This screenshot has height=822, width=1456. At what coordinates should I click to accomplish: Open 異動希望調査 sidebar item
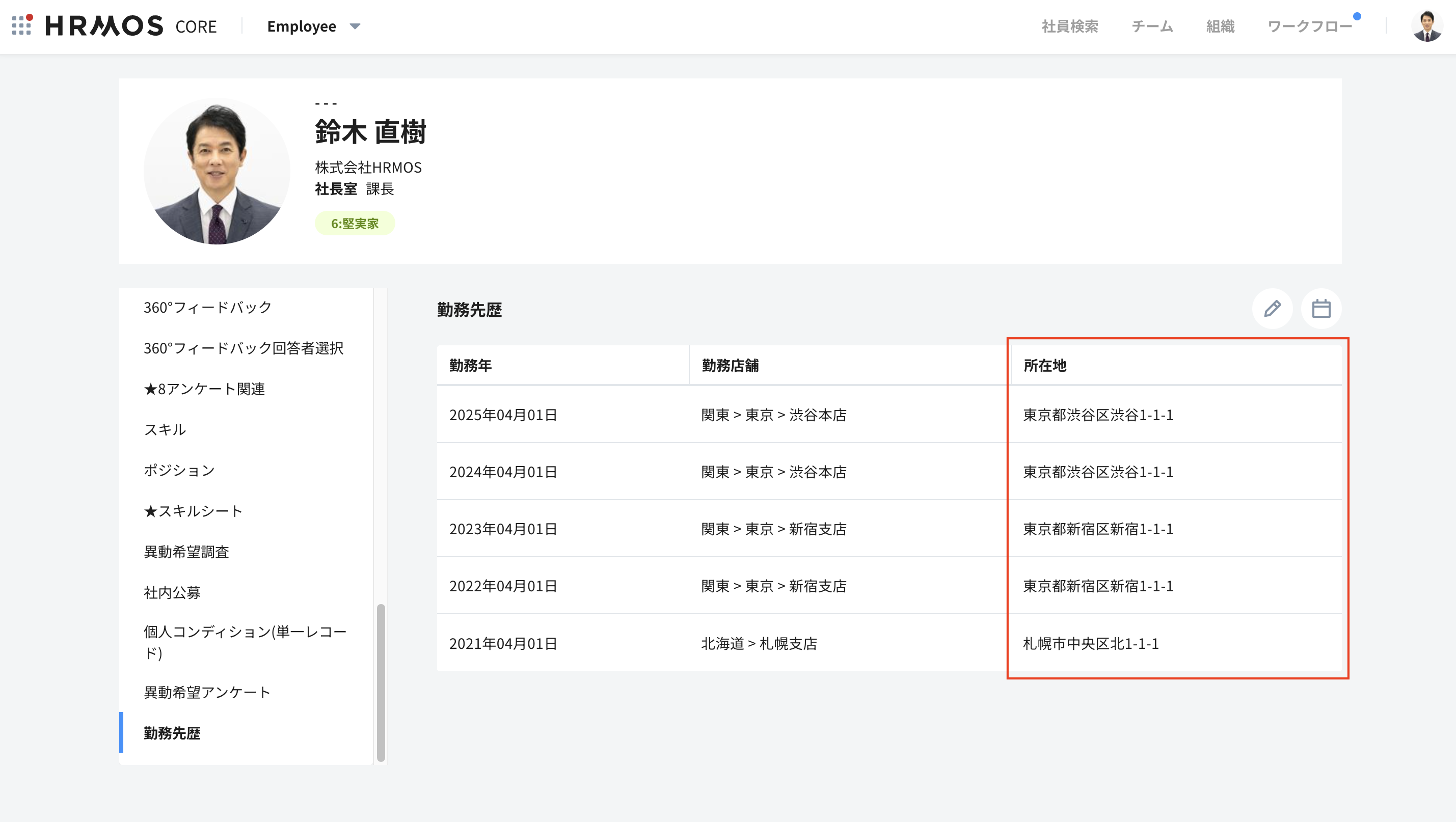(186, 552)
